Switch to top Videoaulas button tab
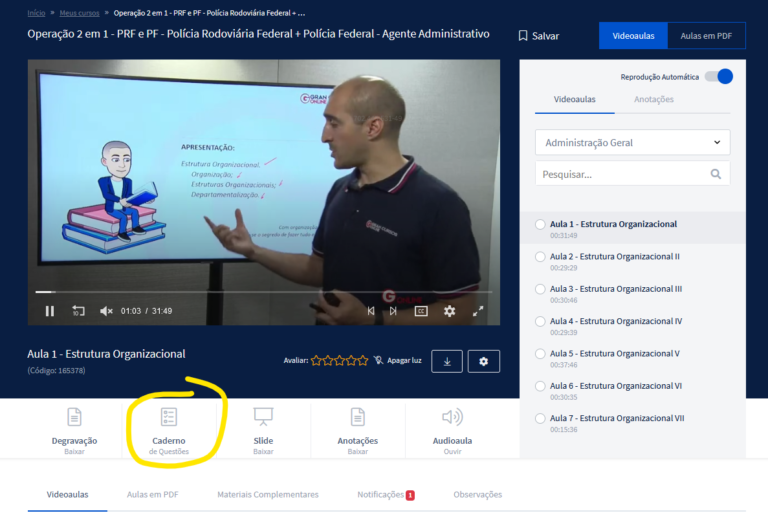The image size is (768, 522). pos(633,36)
